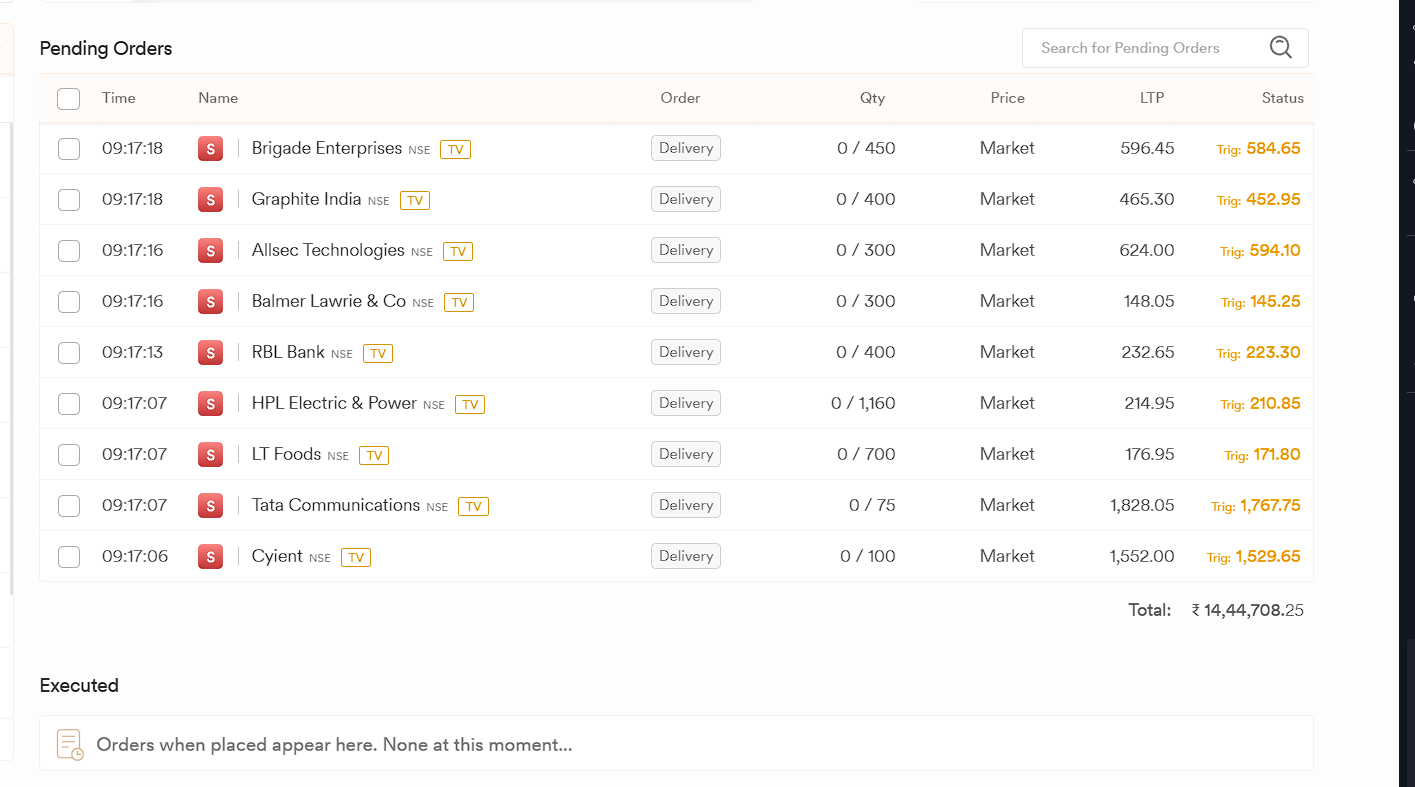This screenshot has height=787, width=1415.
Task: Open the Graphite India stock name
Action: coord(306,199)
